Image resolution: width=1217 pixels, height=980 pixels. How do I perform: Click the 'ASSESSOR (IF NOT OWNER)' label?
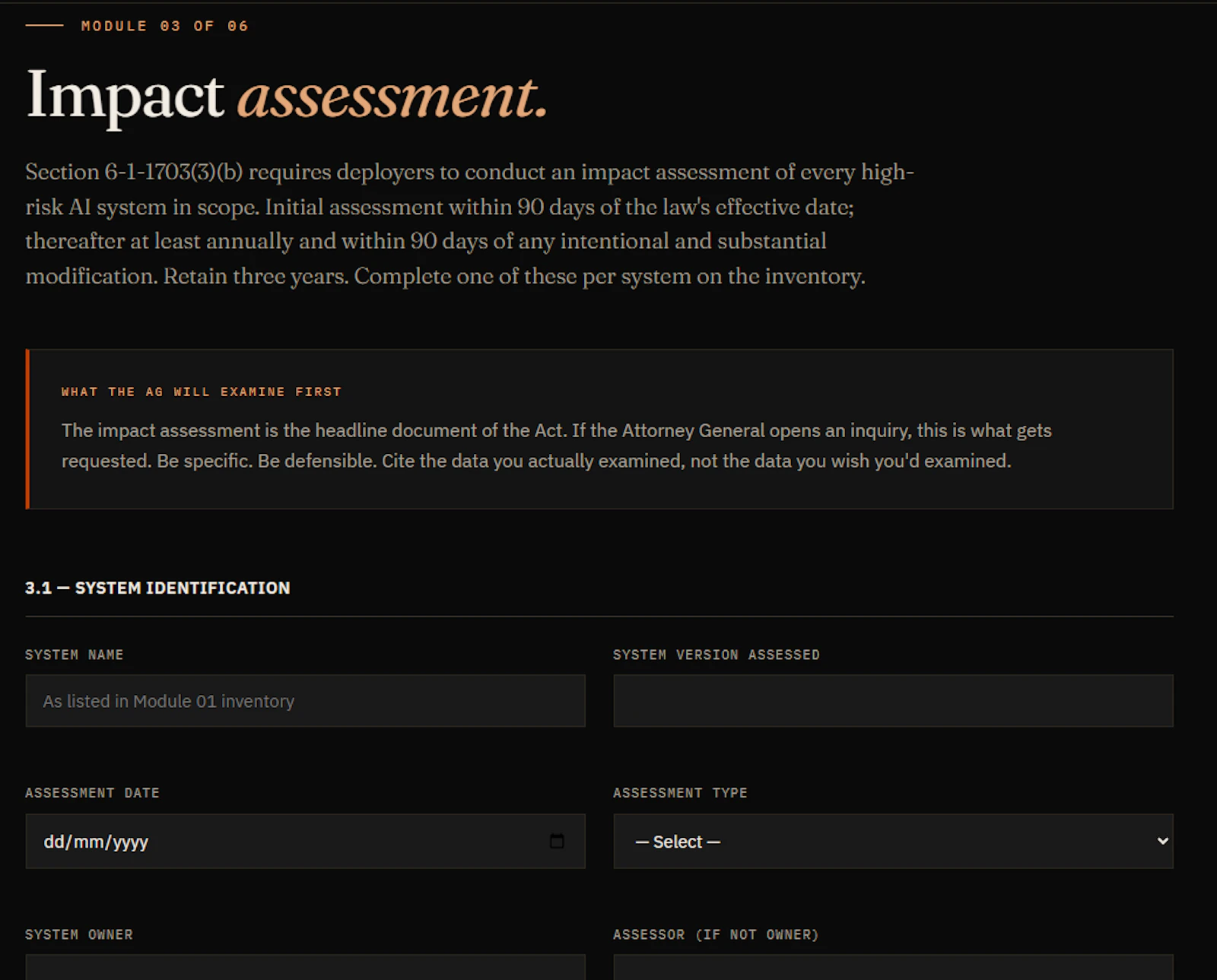(x=717, y=934)
